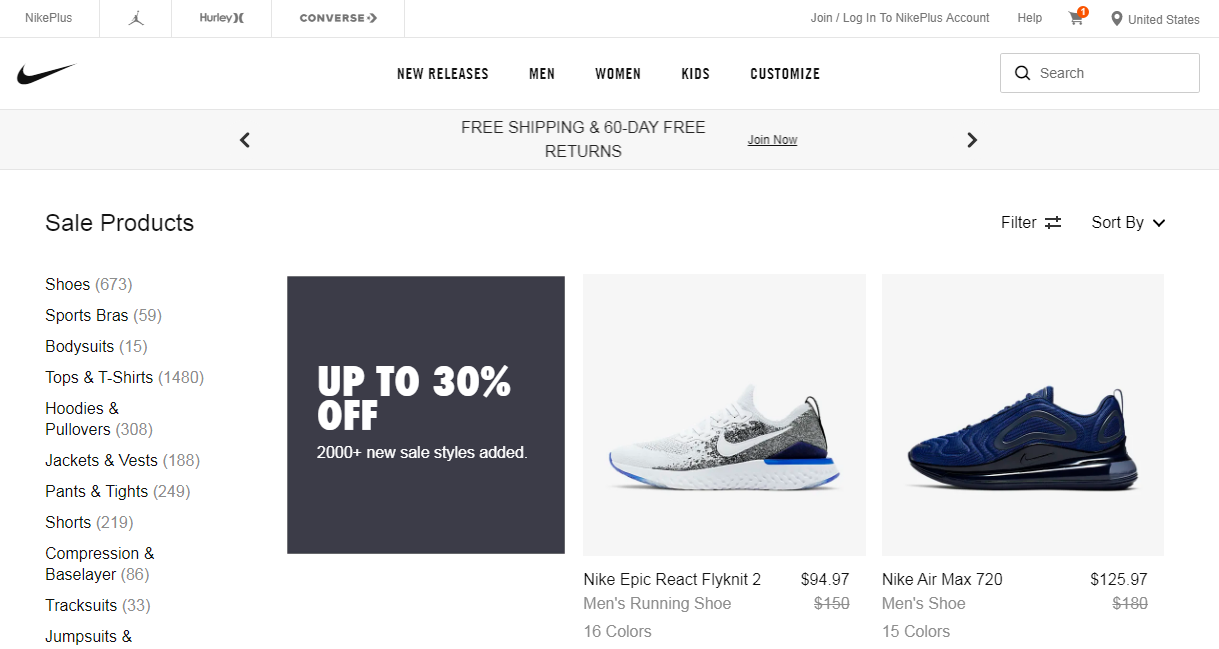The height and width of the screenshot is (649, 1219).
Task: Open the Men menu
Action: [542, 74]
